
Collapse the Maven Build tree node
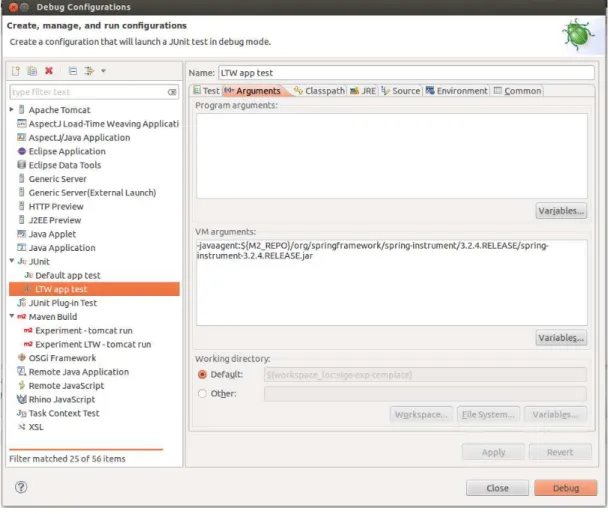pos(12,316)
